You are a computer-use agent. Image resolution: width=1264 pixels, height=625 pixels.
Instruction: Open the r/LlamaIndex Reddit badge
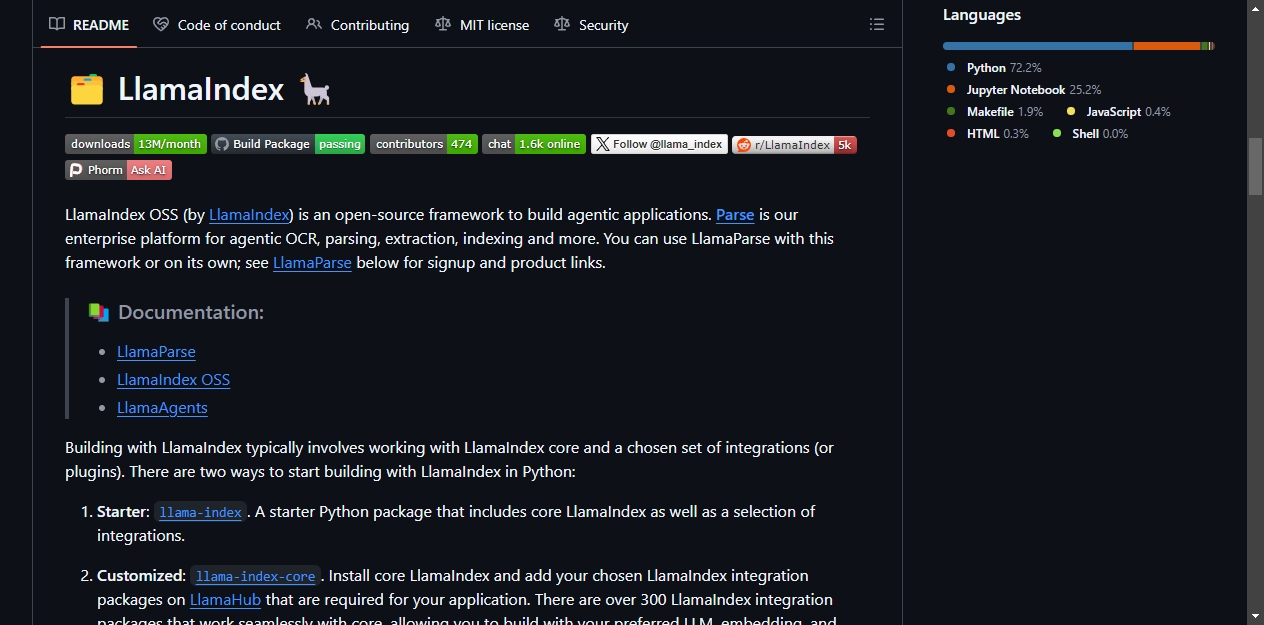[794, 144]
